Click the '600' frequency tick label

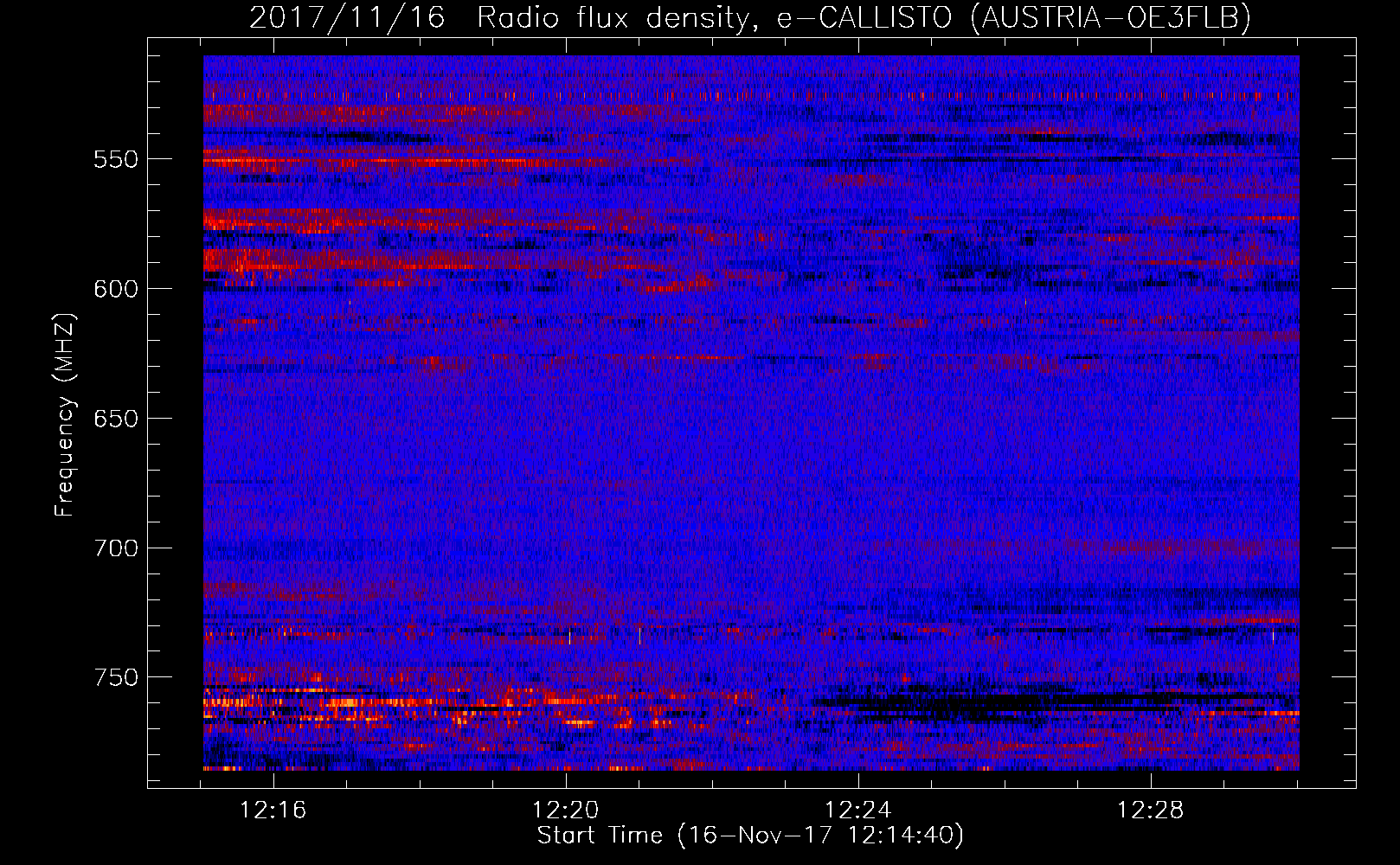(116, 289)
